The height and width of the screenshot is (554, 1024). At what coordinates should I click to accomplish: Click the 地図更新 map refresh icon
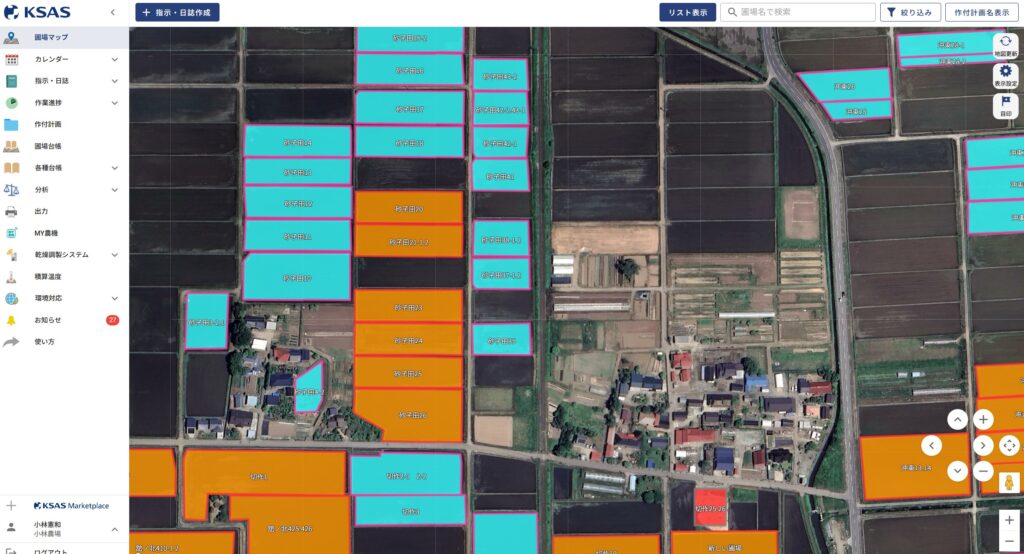click(x=1005, y=43)
